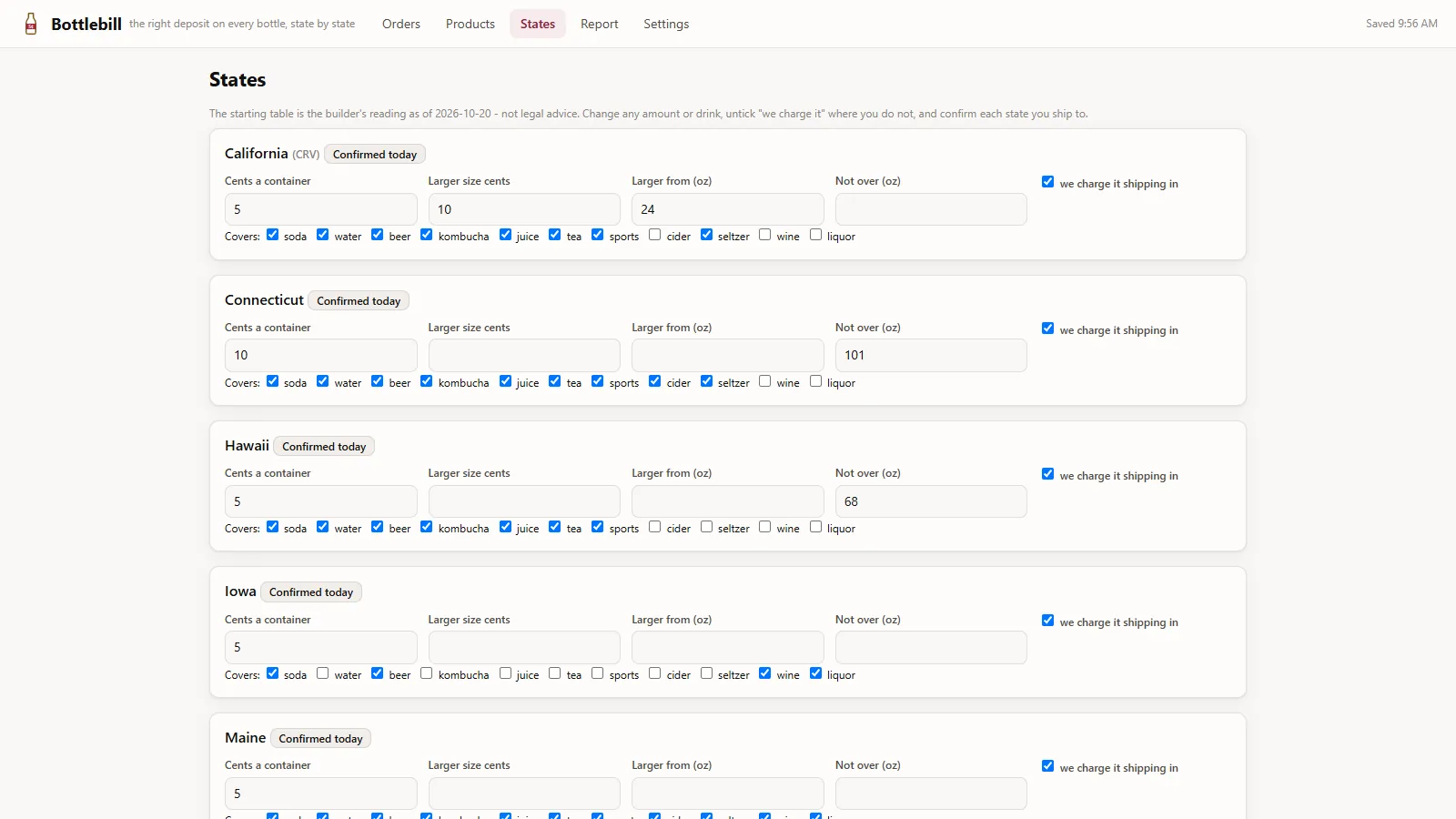Disable wine coverage for Iowa
The image size is (1456, 819).
765,673
